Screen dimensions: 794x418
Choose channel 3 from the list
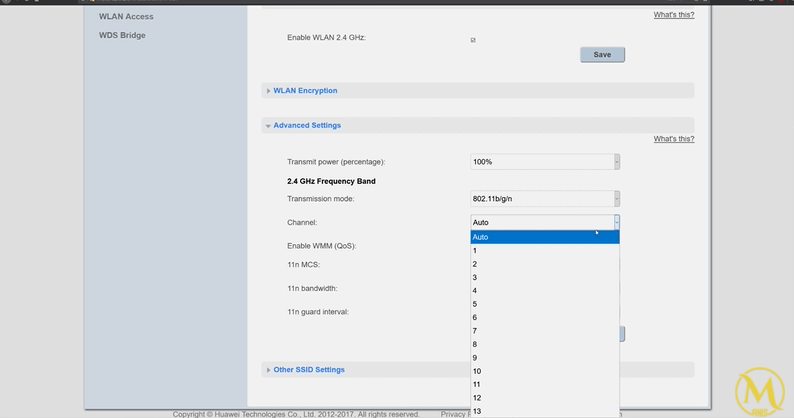[x=545, y=277]
